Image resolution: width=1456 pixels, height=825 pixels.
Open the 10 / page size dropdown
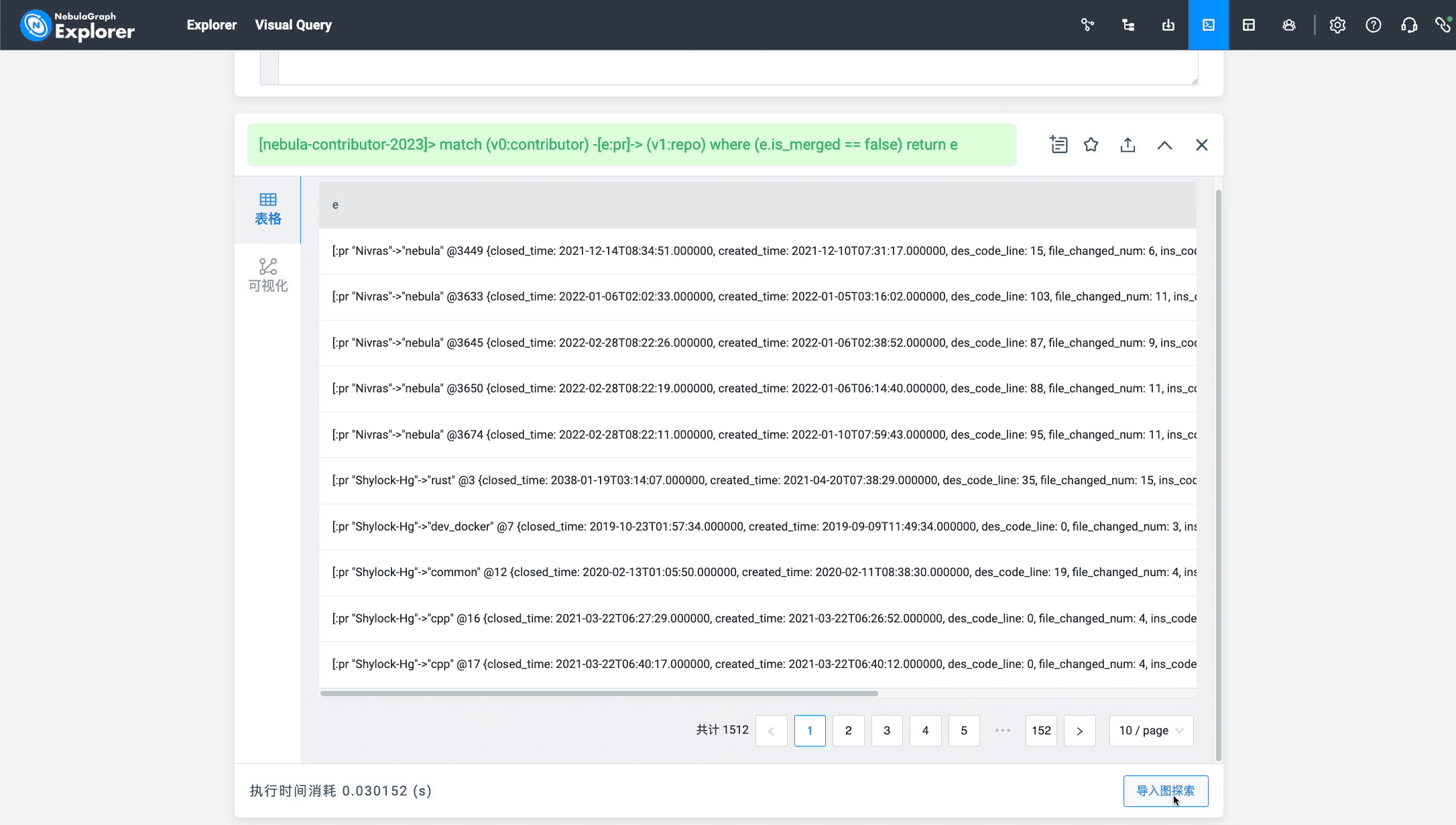[1151, 730]
